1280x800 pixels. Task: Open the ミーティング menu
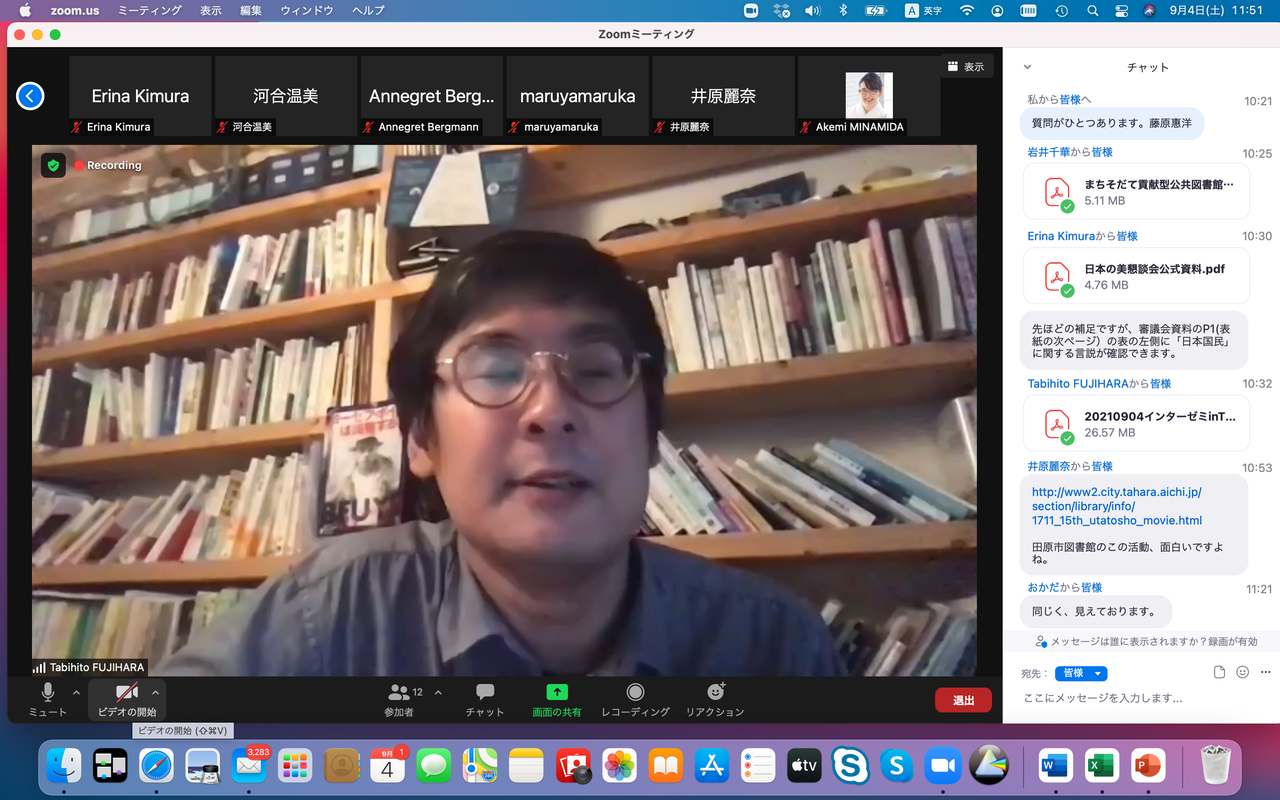pyautogui.click(x=150, y=10)
